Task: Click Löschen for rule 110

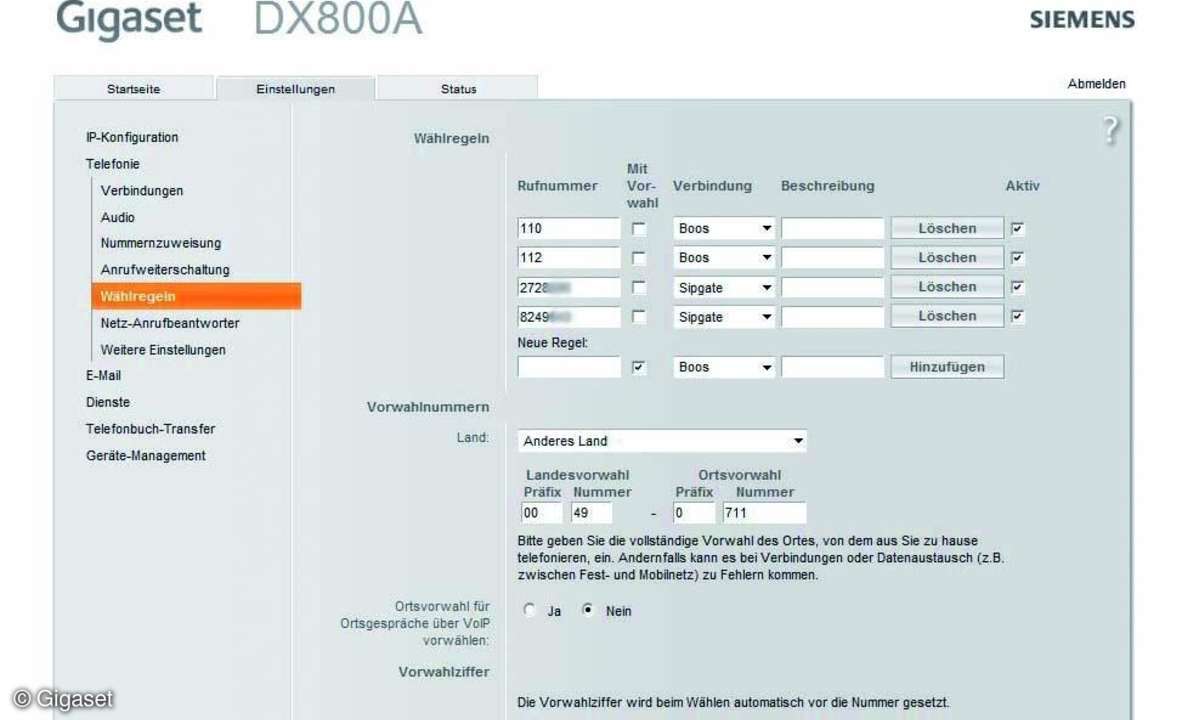Action: pyautogui.click(x=947, y=229)
